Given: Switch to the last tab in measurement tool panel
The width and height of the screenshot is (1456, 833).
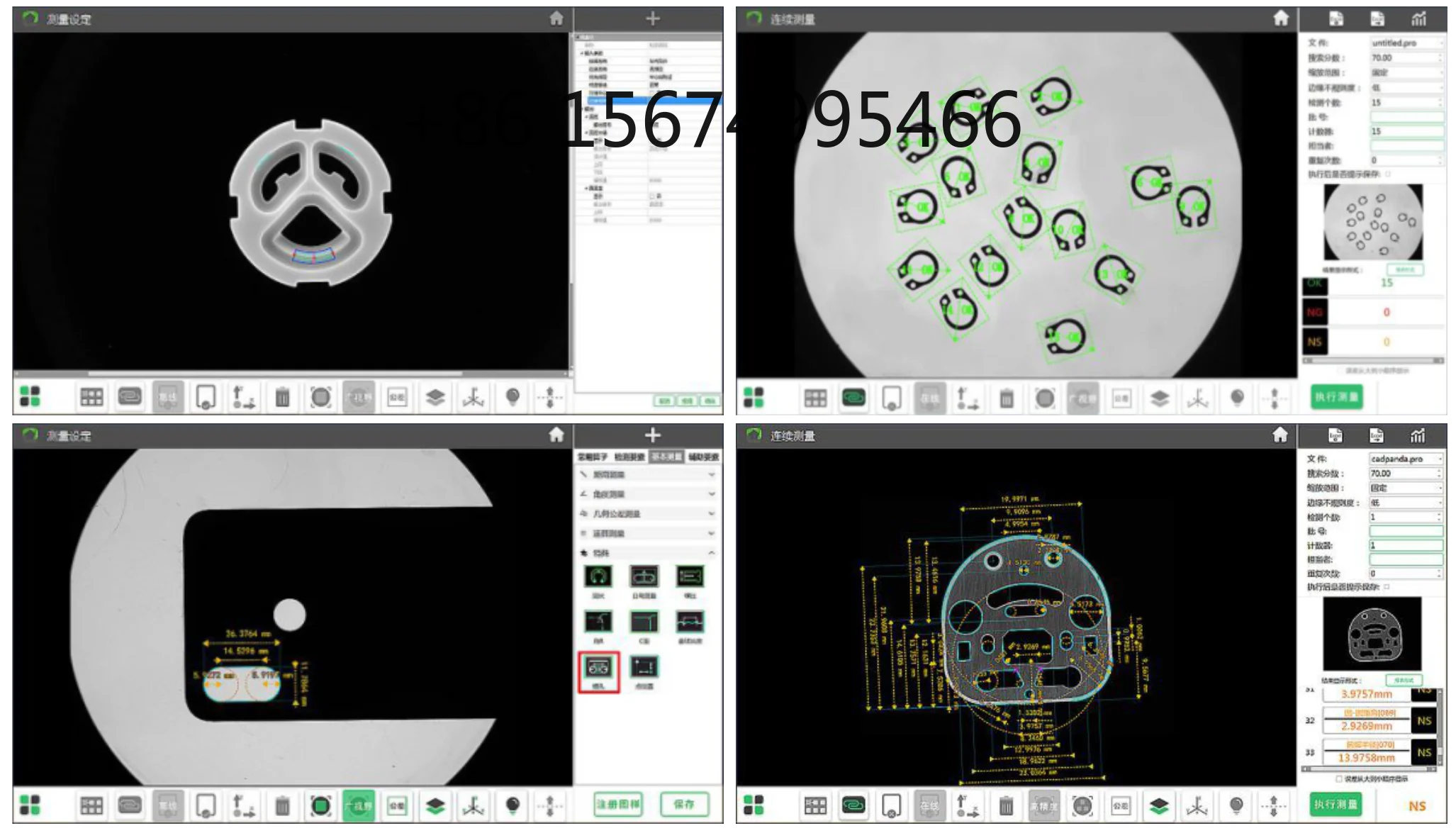Looking at the screenshot, I should pos(703,457).
